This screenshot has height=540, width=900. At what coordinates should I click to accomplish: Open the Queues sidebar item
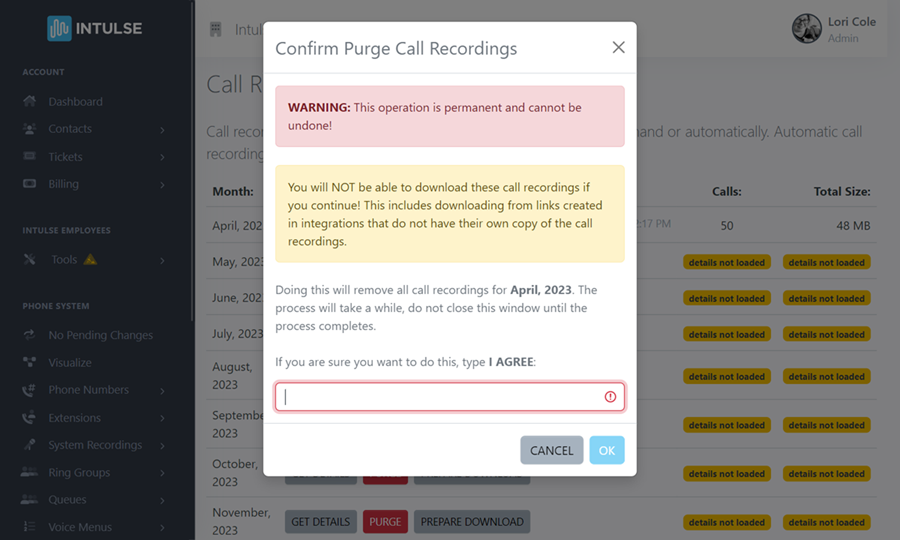pos(67,500)
